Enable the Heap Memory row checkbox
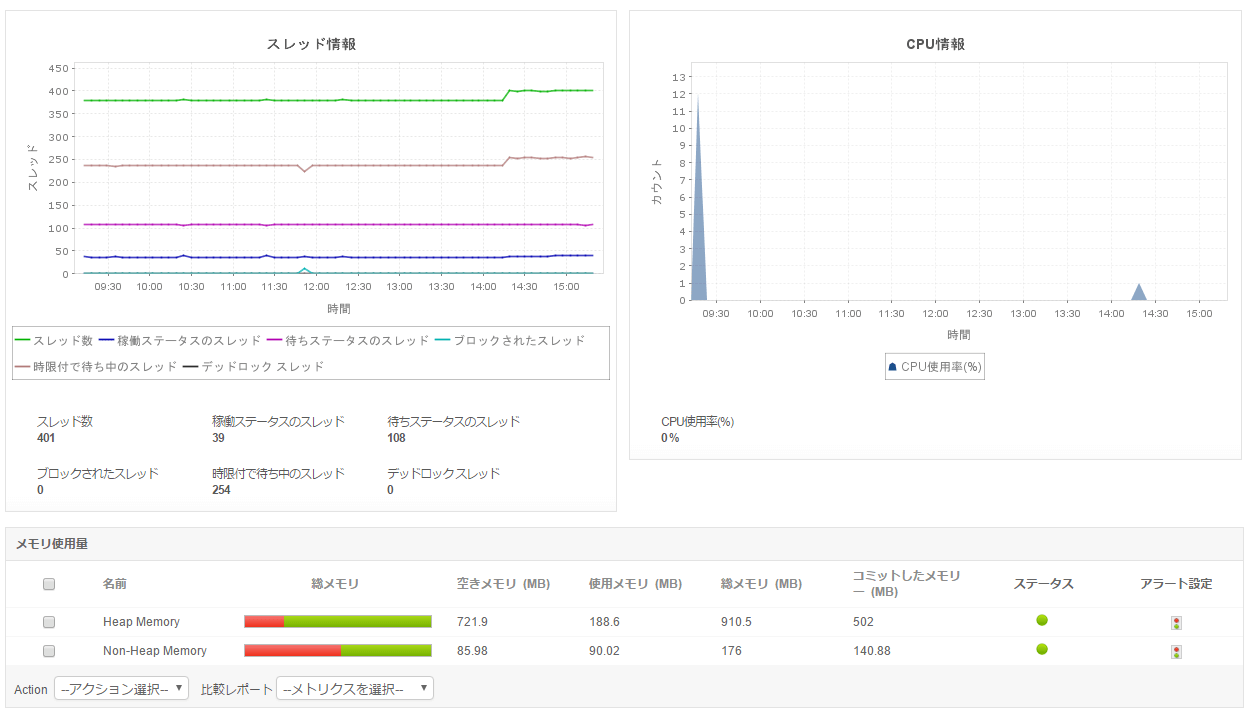 [x=48, y=621]
